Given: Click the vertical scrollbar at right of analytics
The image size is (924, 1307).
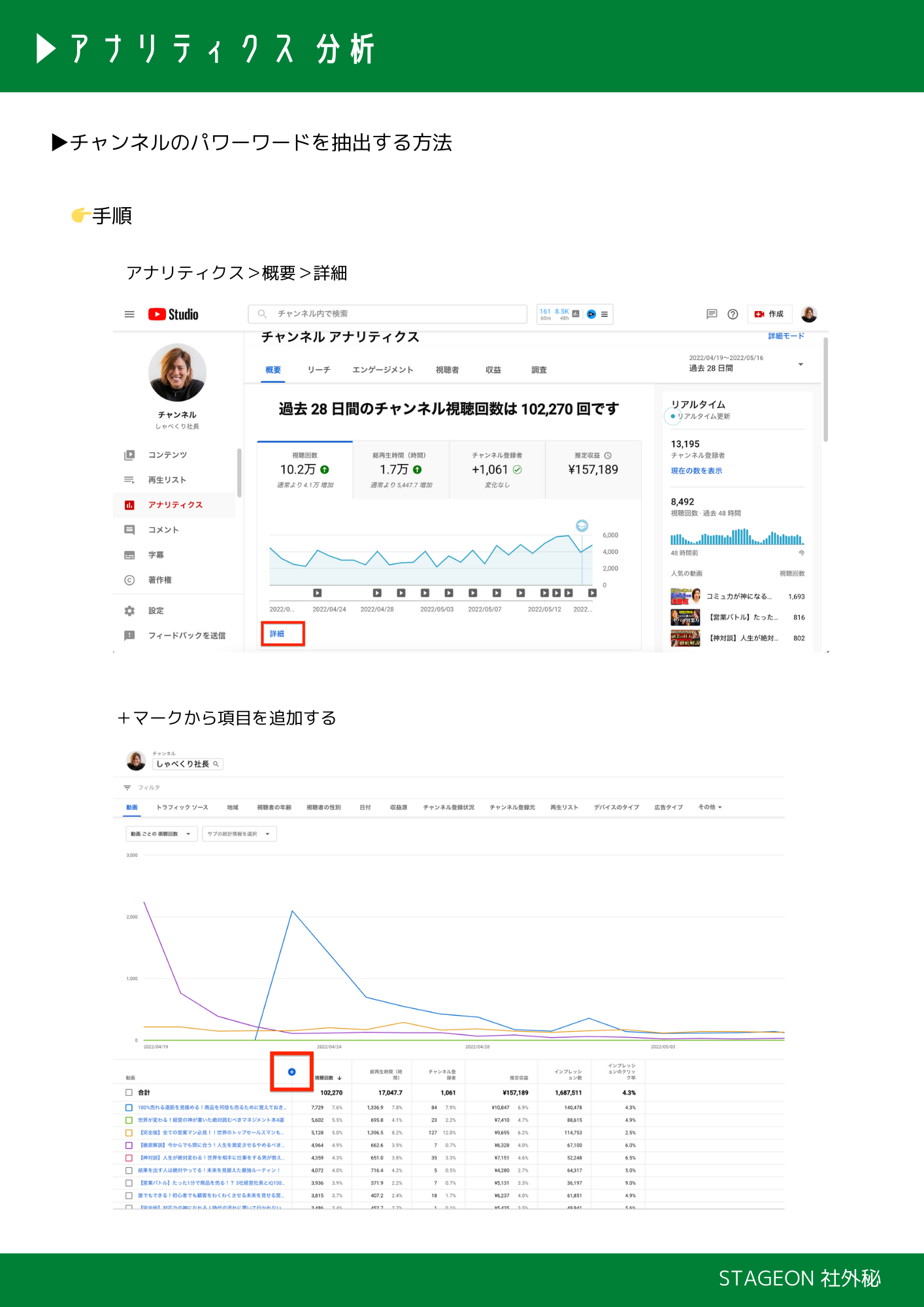Looking at the screenshot, I should point(825,392).
